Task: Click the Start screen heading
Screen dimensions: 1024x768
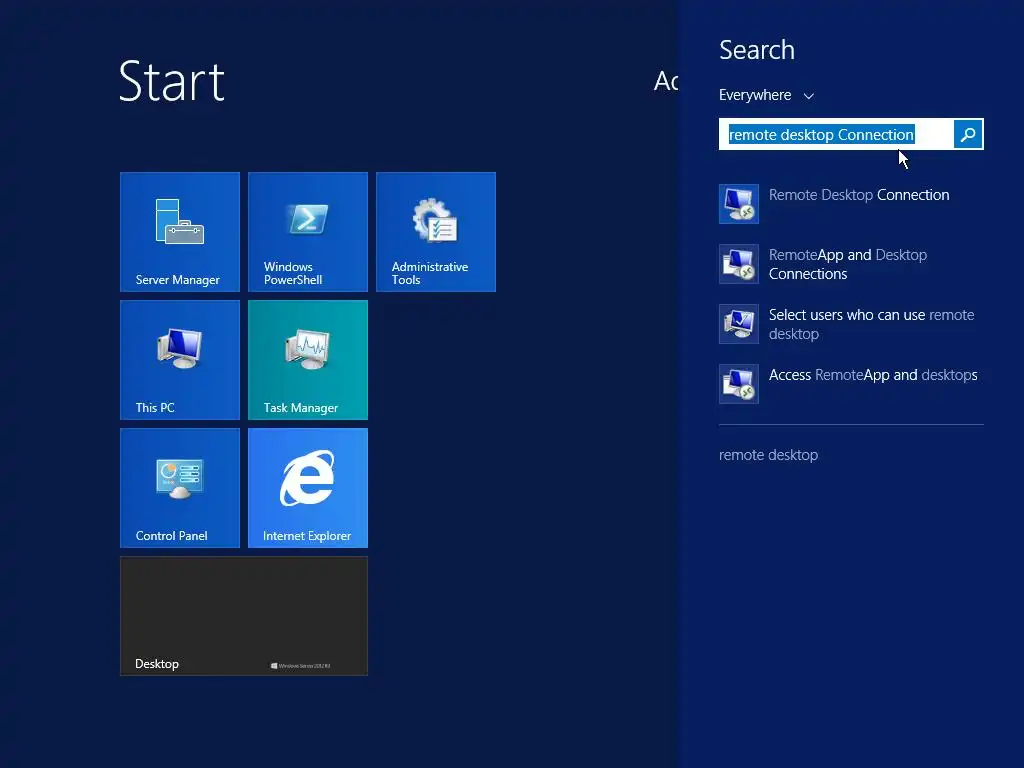Action: [x=172, y=81]
